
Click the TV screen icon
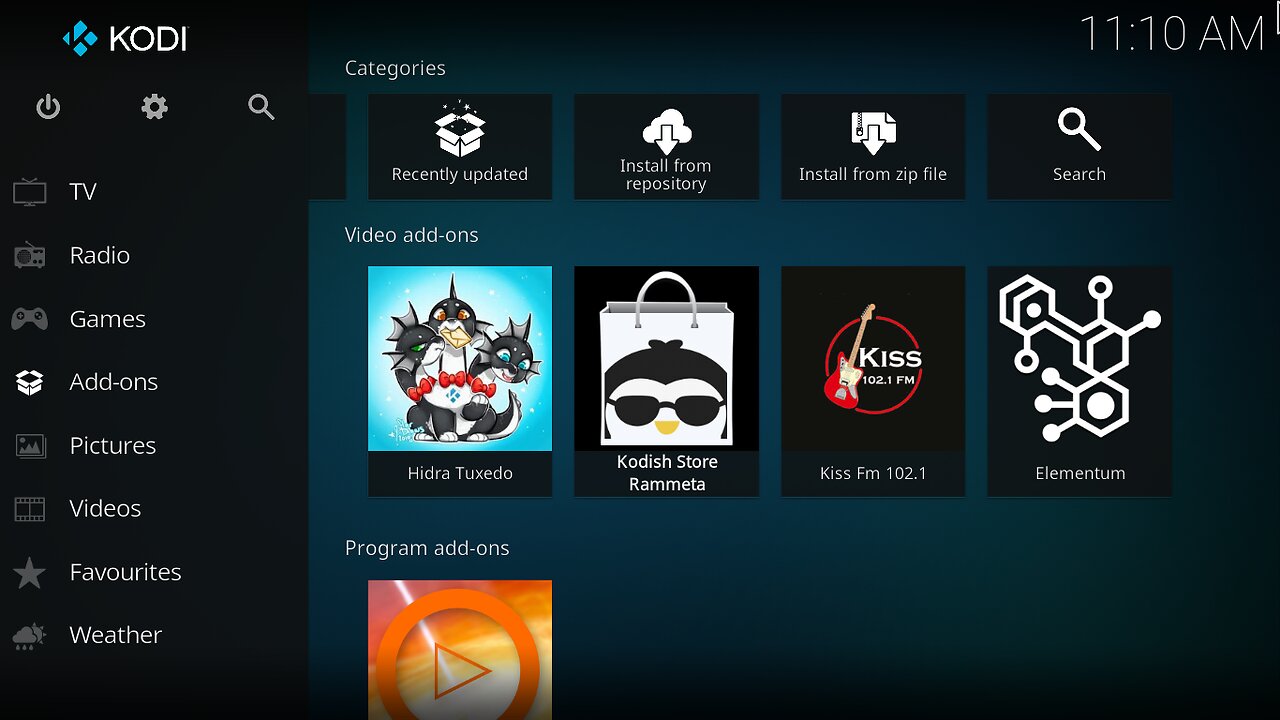pos(30,192)
